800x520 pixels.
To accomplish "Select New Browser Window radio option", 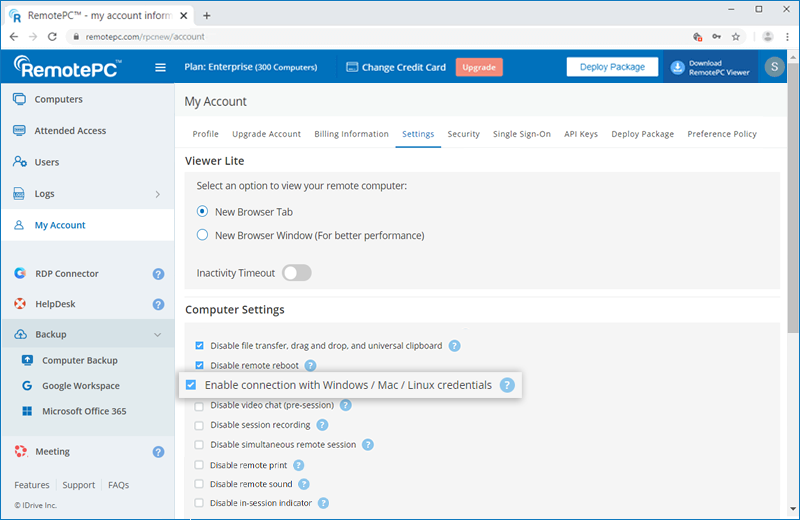I will [203, 235].
